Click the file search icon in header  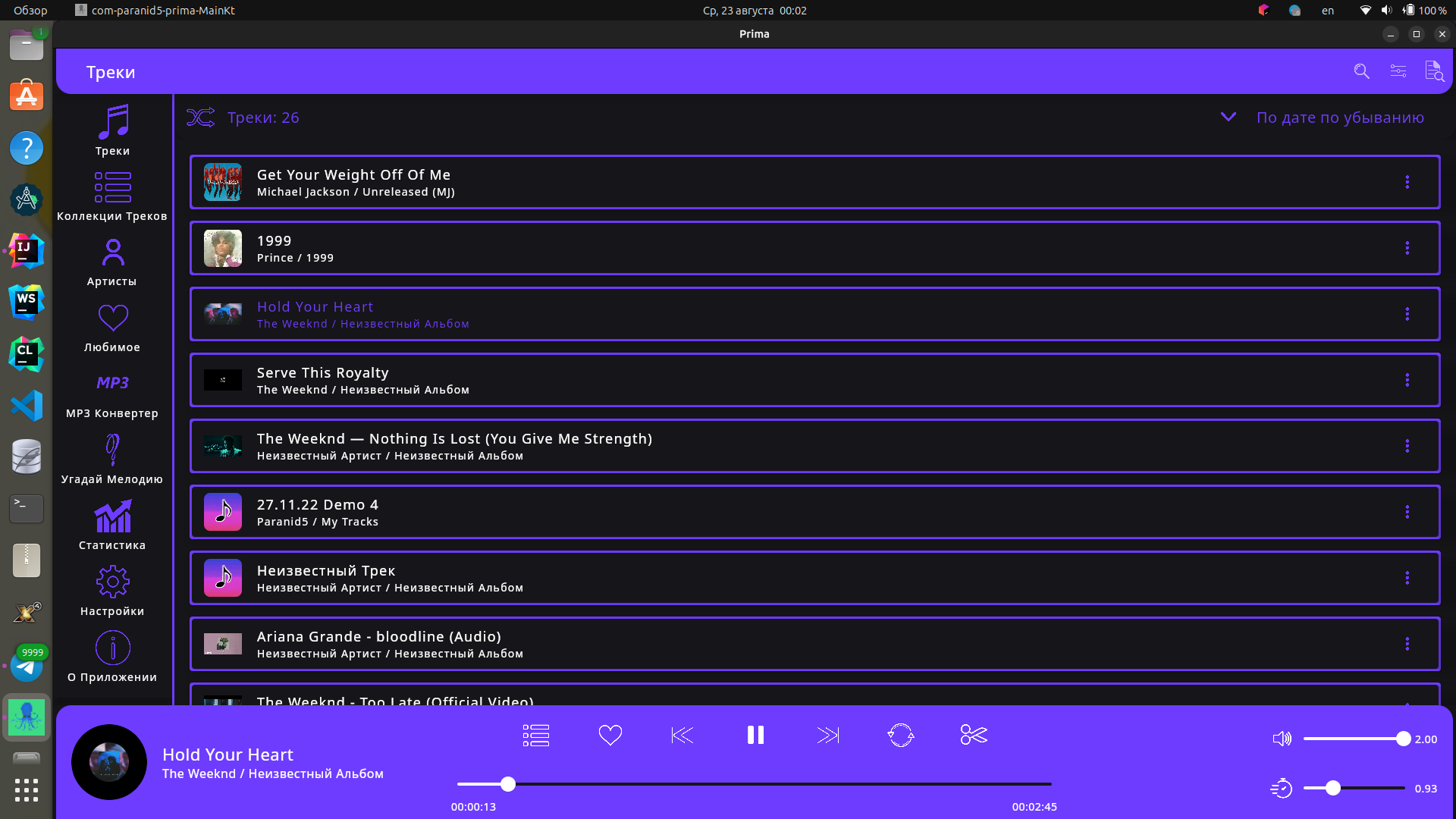pyautogui.click(x=1433, y=71)
